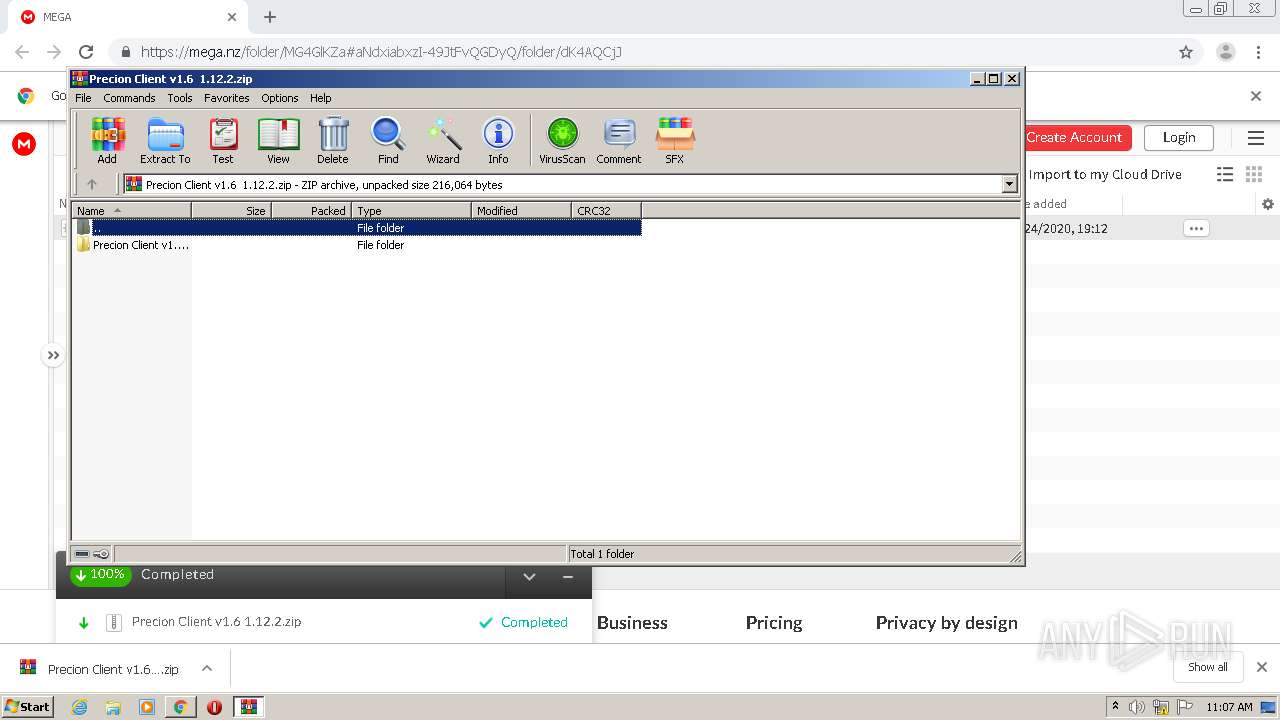This screenshot has height=720, width=1280.
Task: Open the archive Comment tool
Action: point(619,140)
